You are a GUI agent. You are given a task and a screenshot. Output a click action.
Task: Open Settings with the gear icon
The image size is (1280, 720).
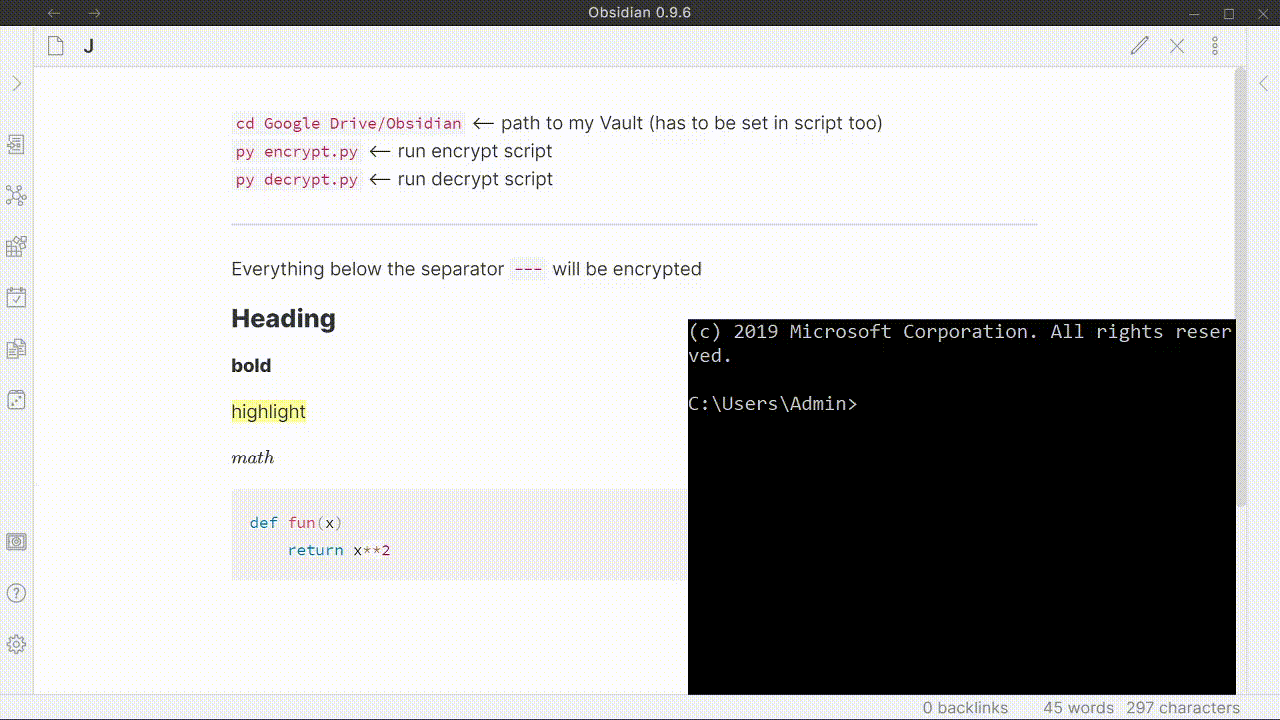pyautogui.click(x=16, y=644)
